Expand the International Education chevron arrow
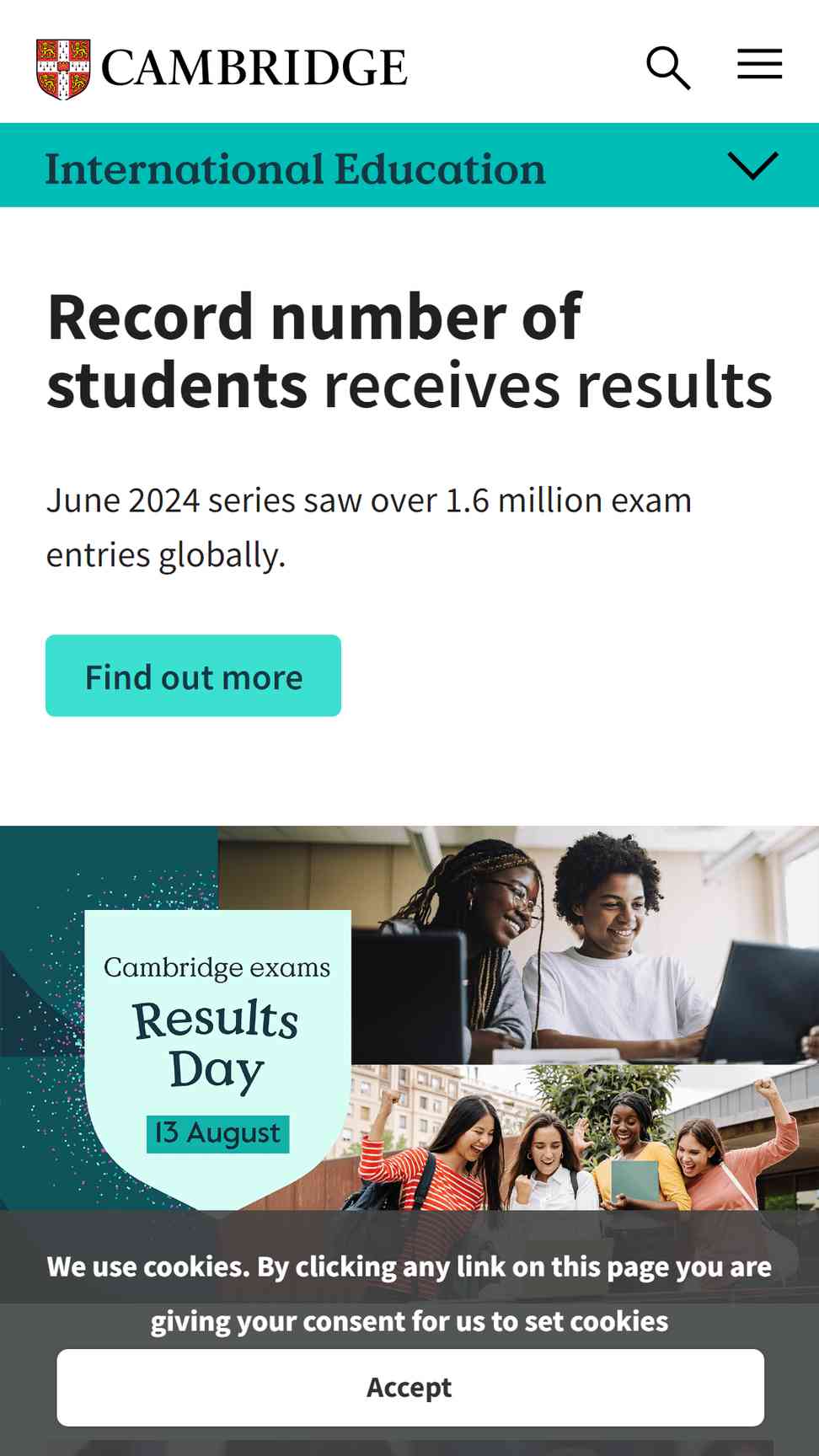This screenshot has height=1456, width=819. [x=752, y=165]
